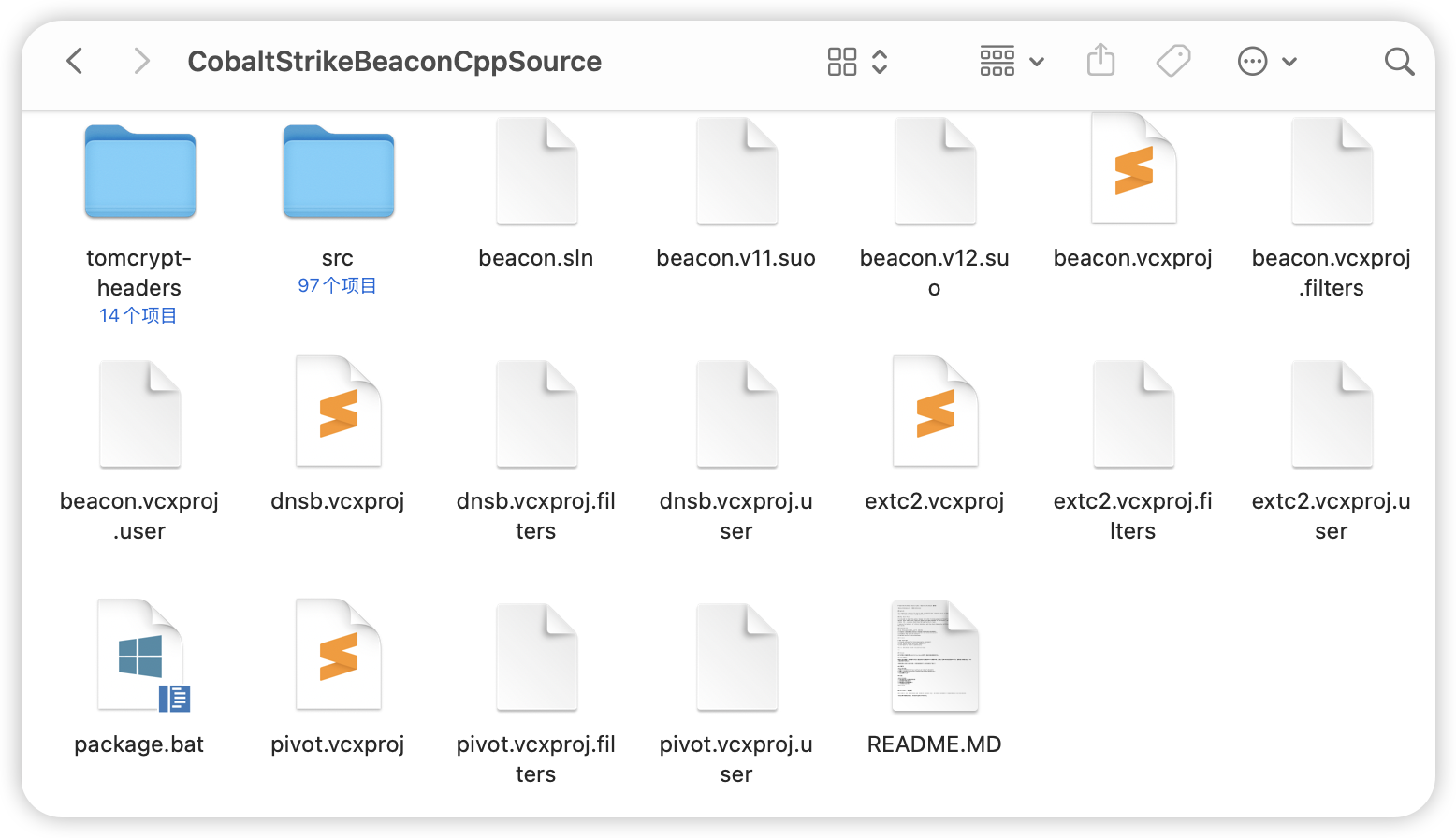The height and width of the screenshot is (838, 1456).
Task: Select the README.MD document thumbnail
Action: click(934, 656)
